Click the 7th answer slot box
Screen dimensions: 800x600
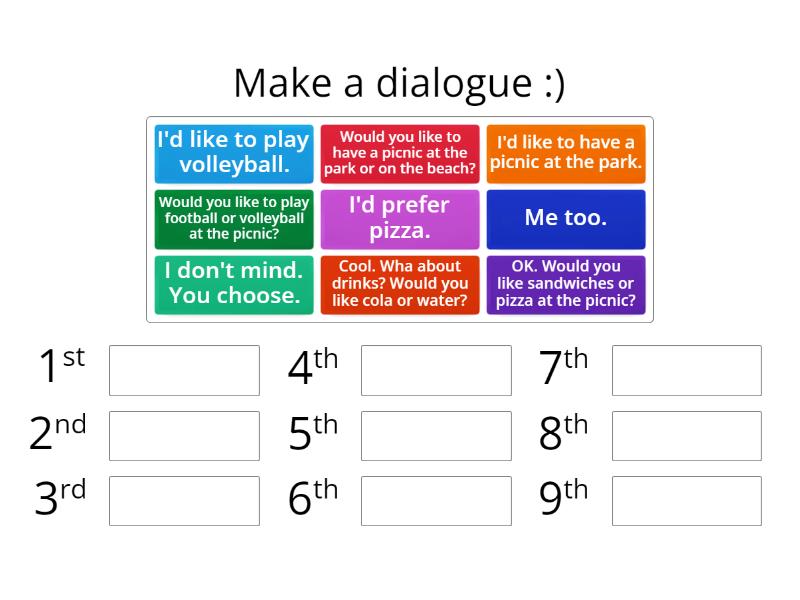[x=687, y=370]
